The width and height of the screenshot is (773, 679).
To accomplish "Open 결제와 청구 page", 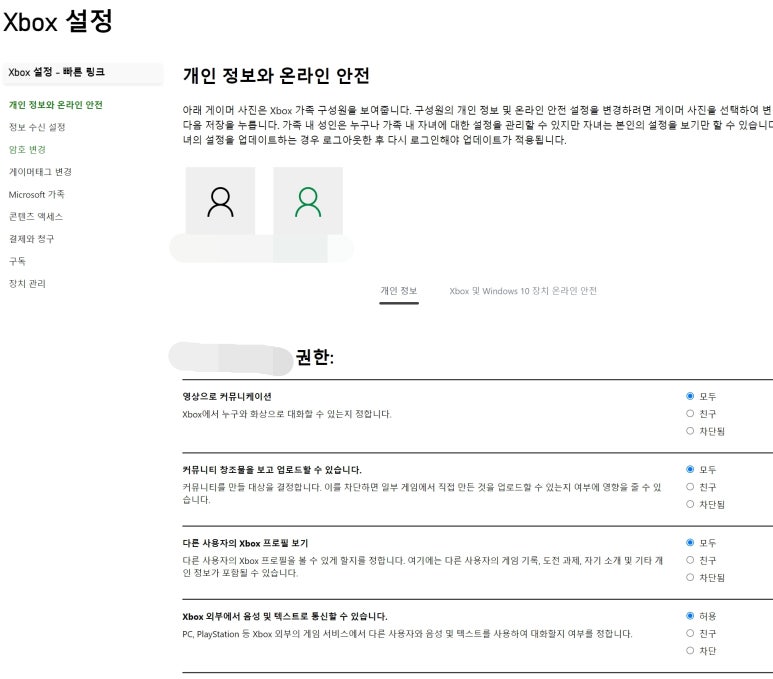I will tap(32, 239).
